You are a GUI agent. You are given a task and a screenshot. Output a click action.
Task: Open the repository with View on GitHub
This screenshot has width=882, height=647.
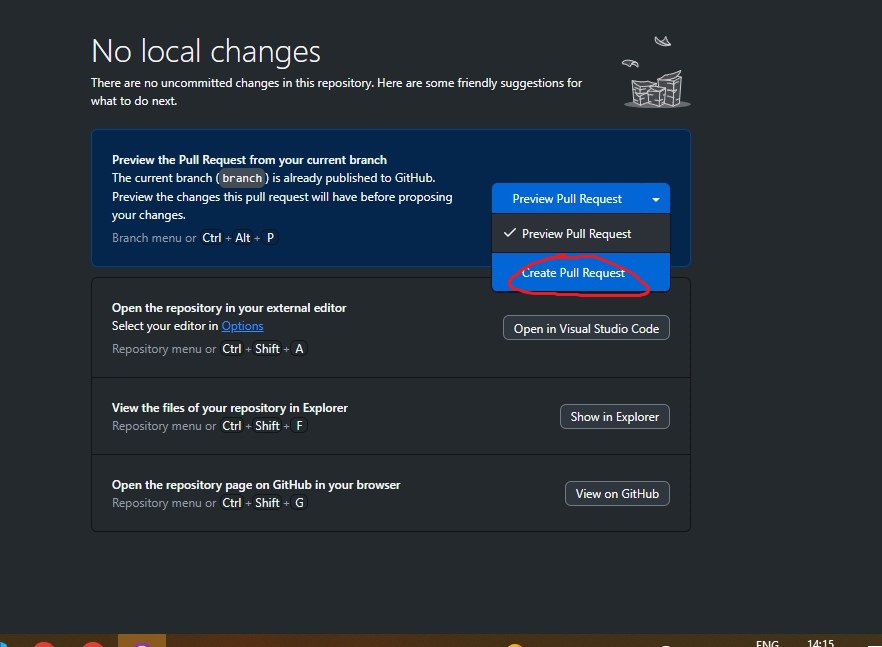(617, 494)
